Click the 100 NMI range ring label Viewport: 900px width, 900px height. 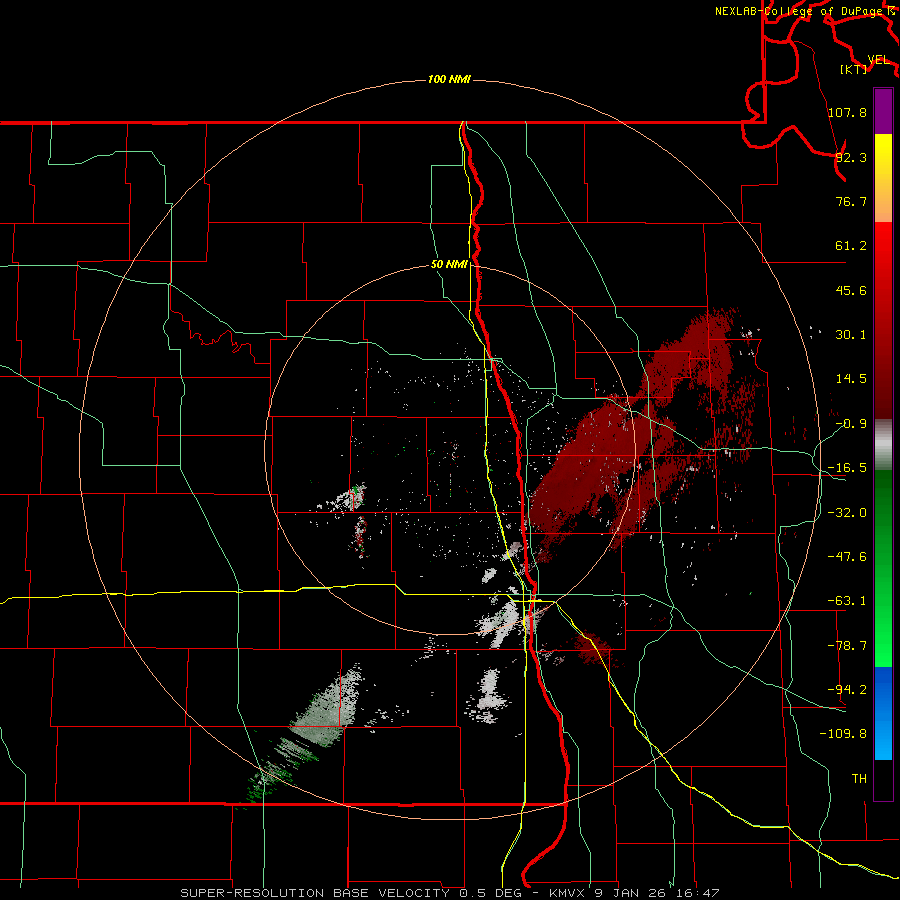click(x=449, y=79)
